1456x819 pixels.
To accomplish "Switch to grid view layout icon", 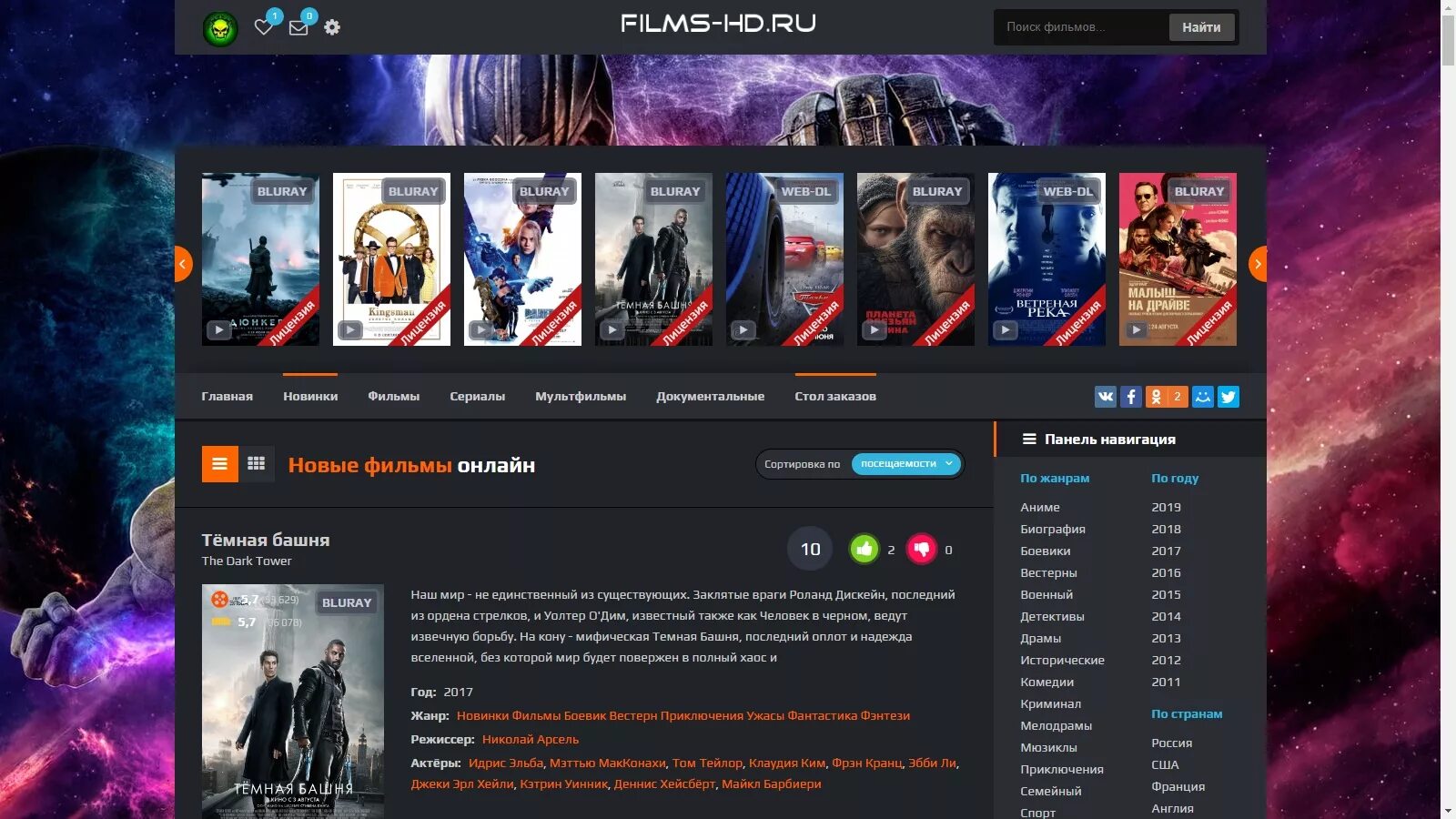I will (x=257, y=464).
